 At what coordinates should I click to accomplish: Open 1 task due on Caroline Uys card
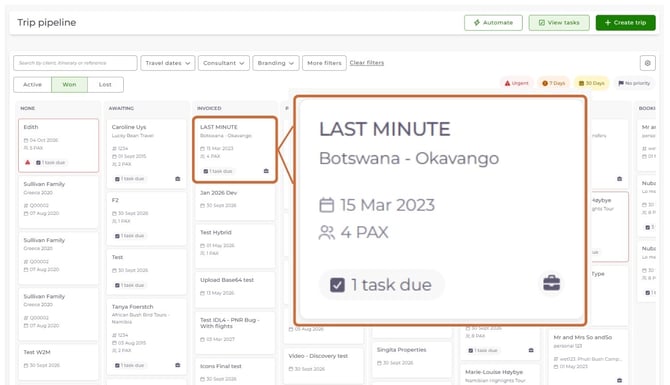coord(129,179)
